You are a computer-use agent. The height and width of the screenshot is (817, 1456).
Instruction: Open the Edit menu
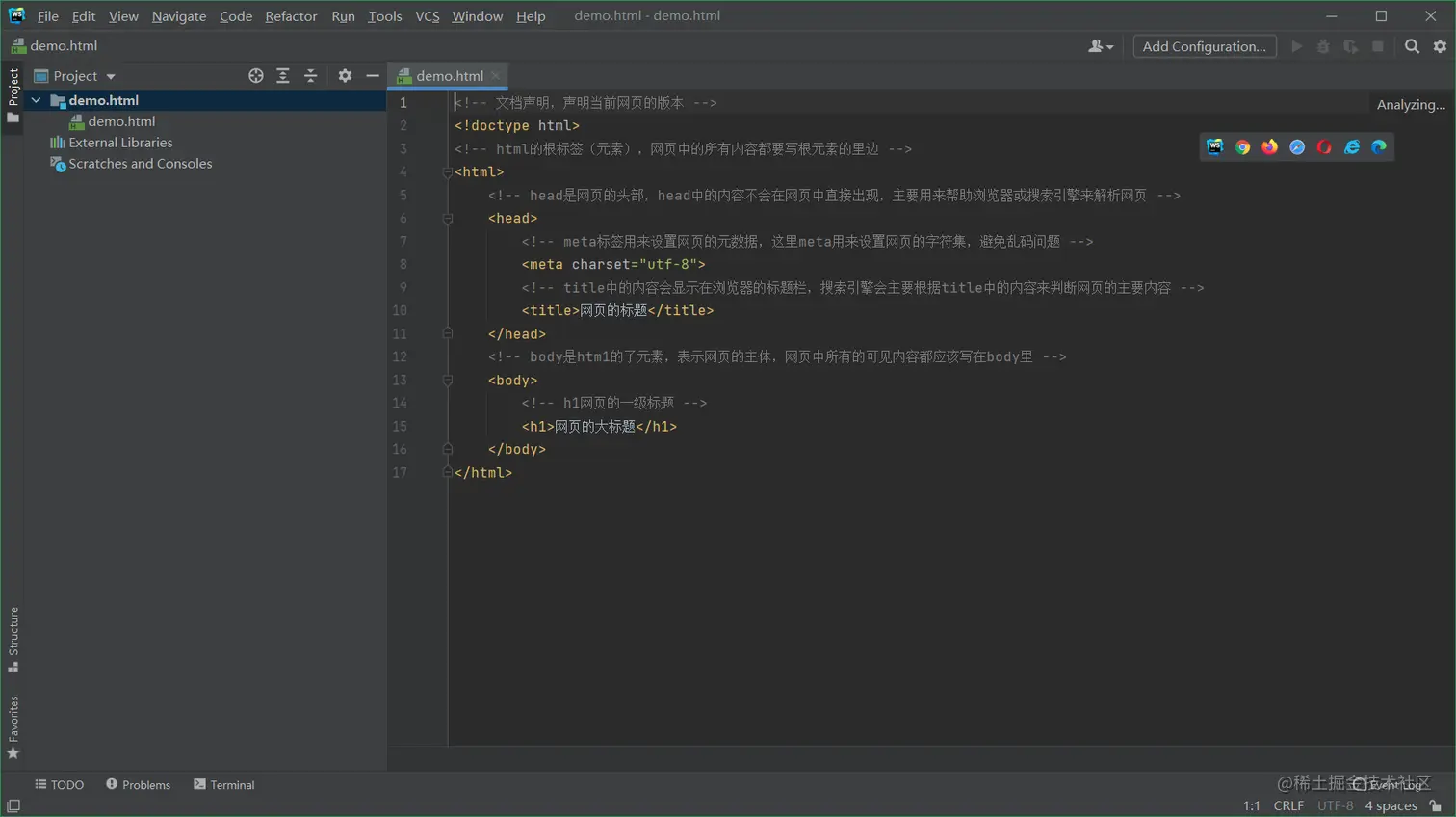[84, 16]
